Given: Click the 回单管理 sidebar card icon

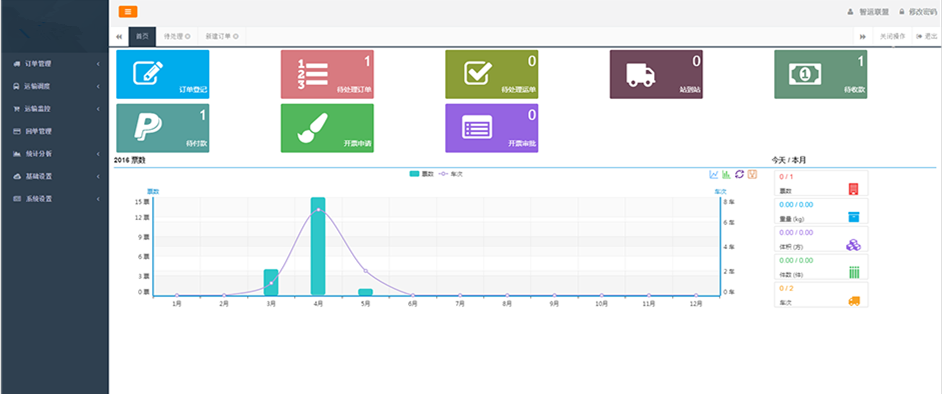Looking at the screenshot, I should [x=17, y=131].
